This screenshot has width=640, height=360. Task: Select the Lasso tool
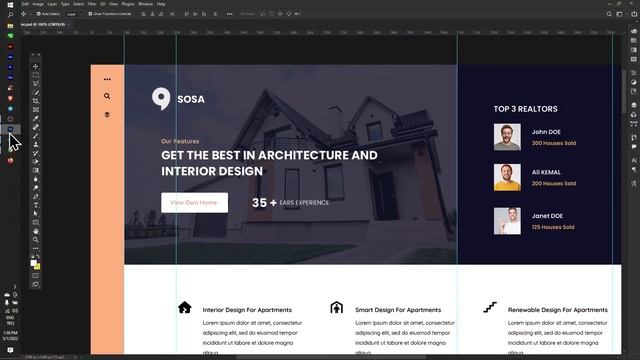pos(36,84)
